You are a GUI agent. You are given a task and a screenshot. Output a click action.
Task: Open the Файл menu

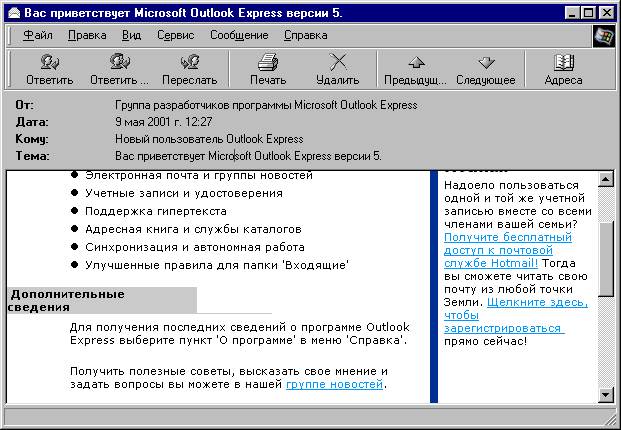point(38,35)
